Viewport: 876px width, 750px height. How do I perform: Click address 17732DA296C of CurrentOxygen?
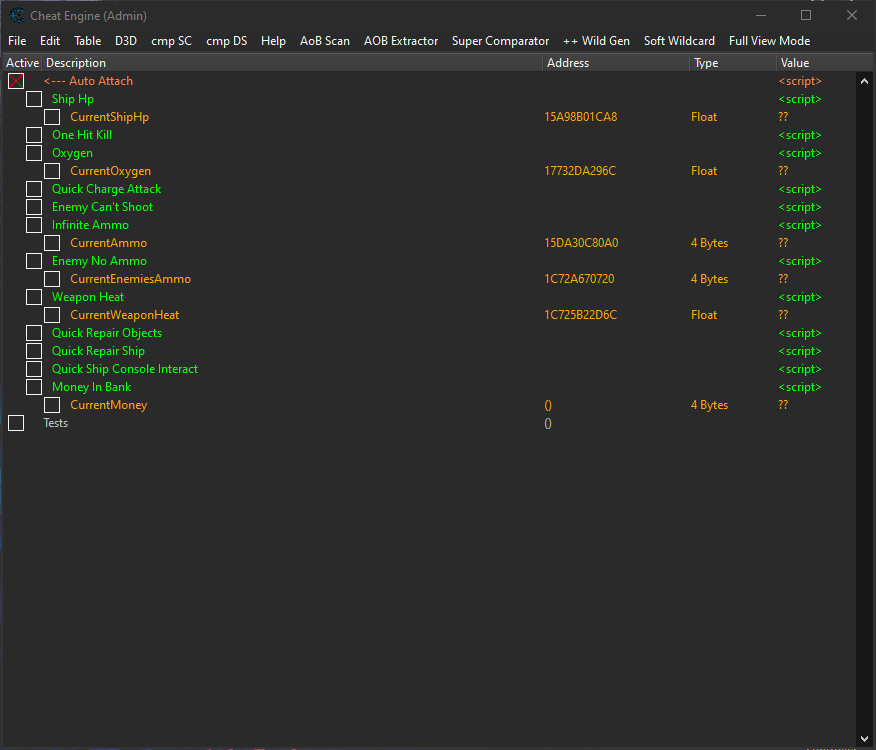point(580,171)
